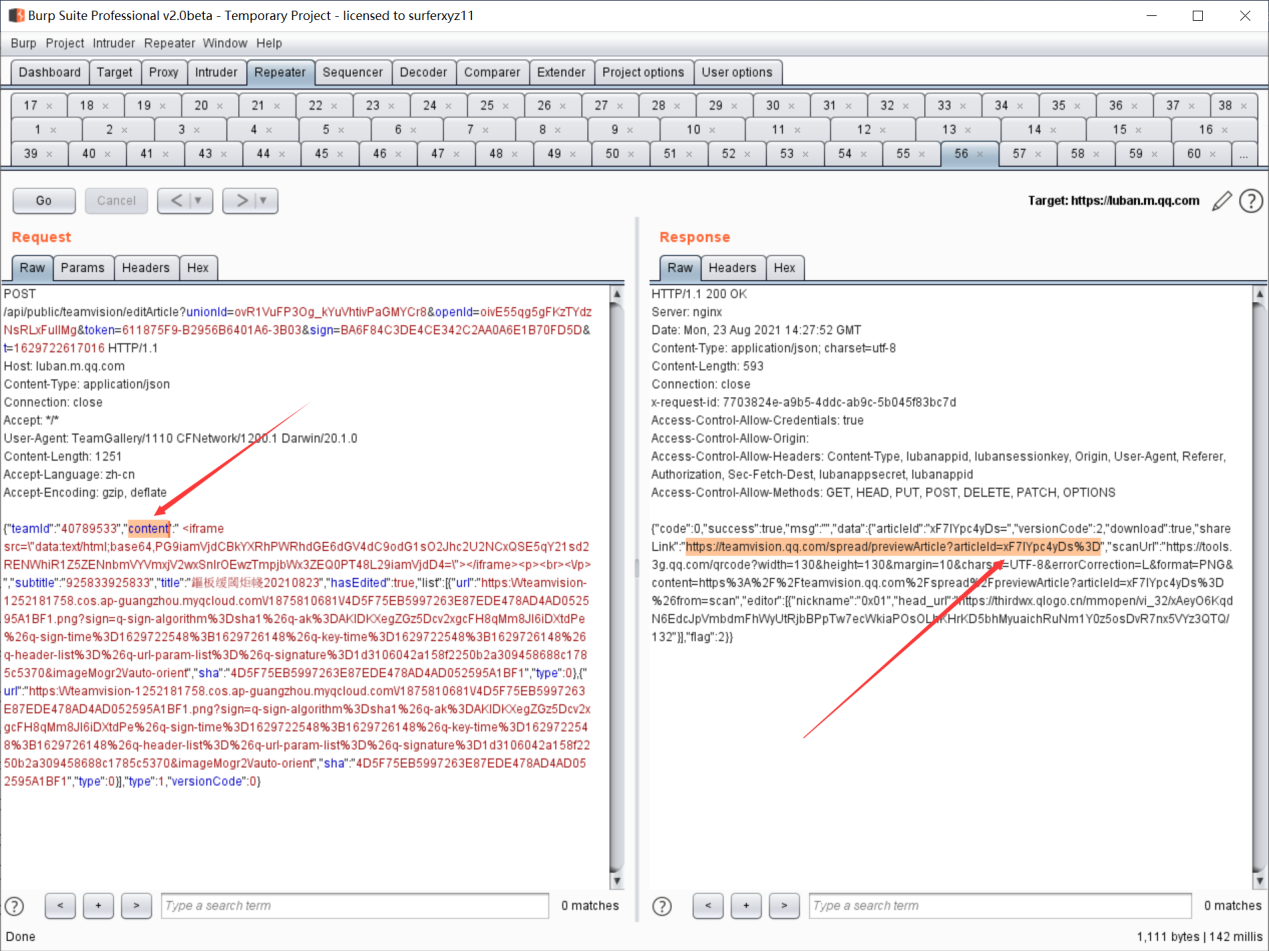1269x951 pixels.
Task: Click the response search help icon
Action: (x=662, y=906)
